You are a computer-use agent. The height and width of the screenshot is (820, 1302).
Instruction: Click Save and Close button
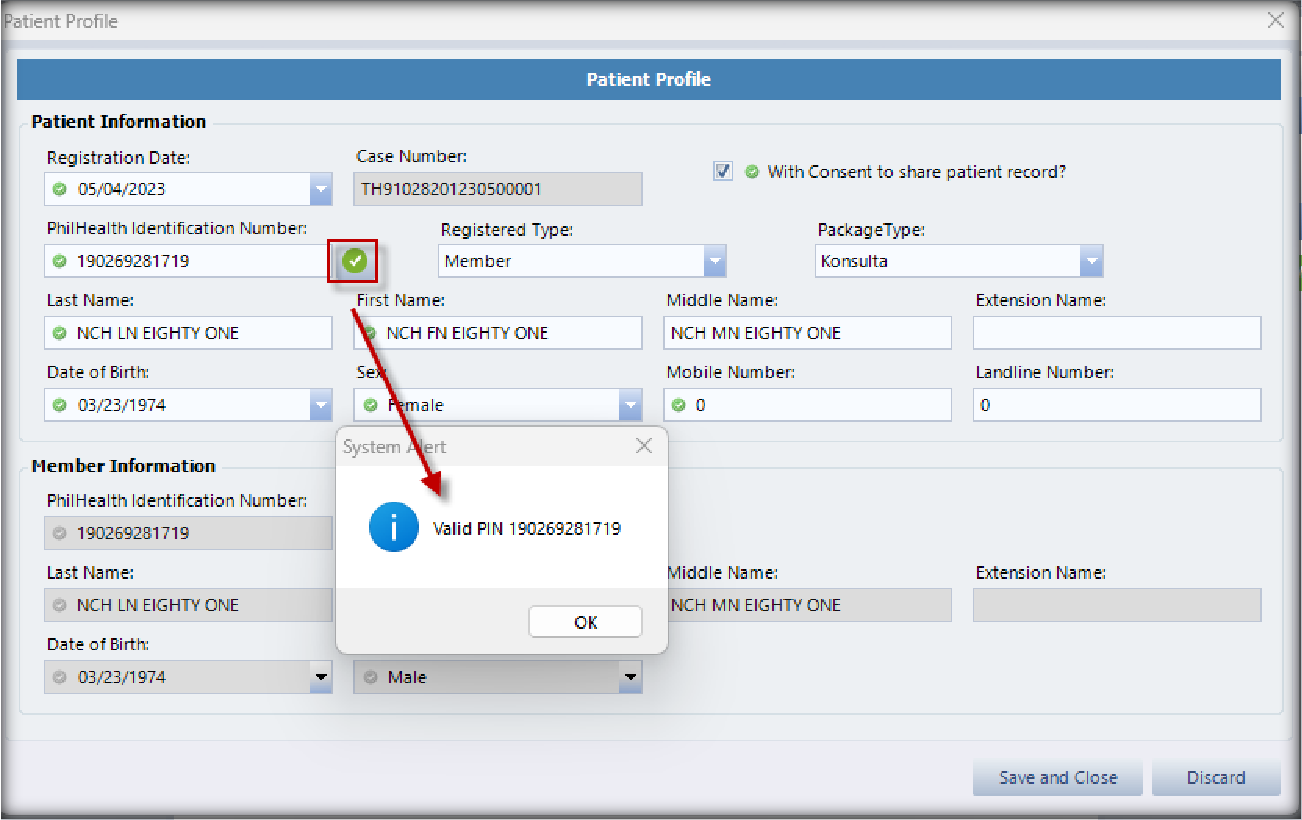[x=1058, y=777]
